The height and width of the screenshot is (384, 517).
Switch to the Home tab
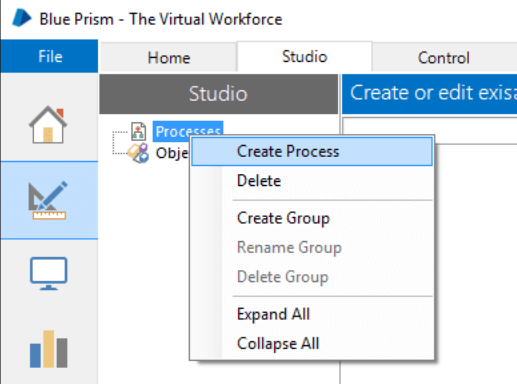(x=169, y=57)
